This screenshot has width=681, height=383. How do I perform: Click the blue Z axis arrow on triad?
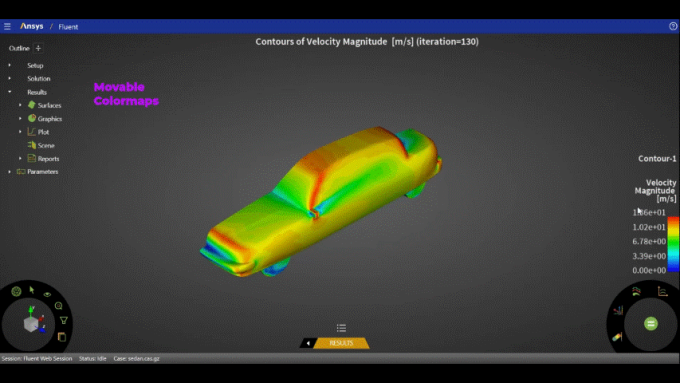coord(42,330)
